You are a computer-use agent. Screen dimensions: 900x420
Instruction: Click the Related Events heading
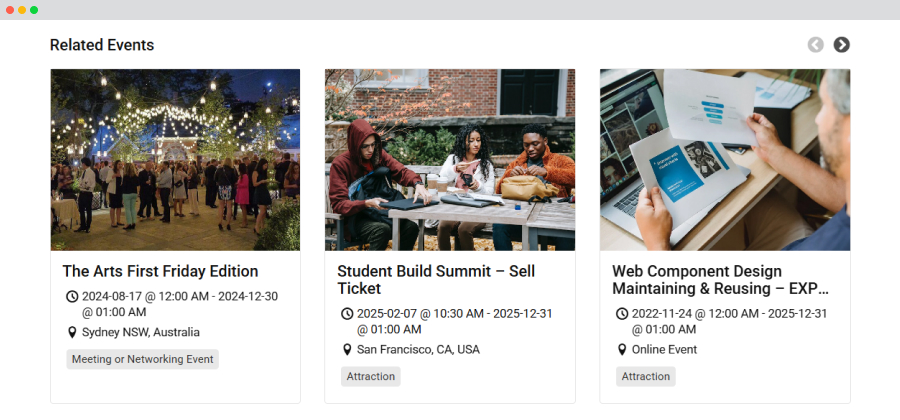(x=102, y=45)
